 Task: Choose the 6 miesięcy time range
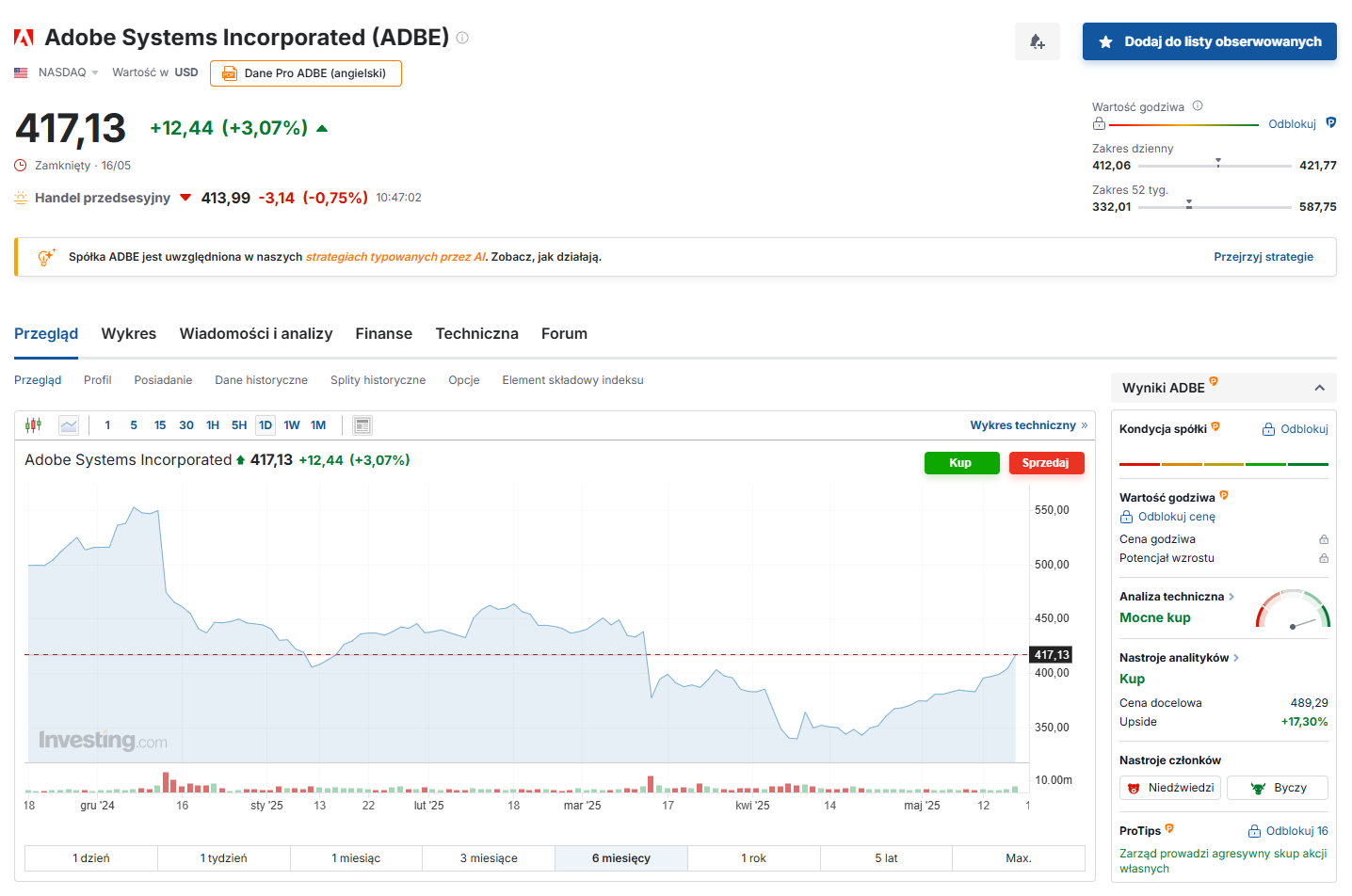[620, 858]
